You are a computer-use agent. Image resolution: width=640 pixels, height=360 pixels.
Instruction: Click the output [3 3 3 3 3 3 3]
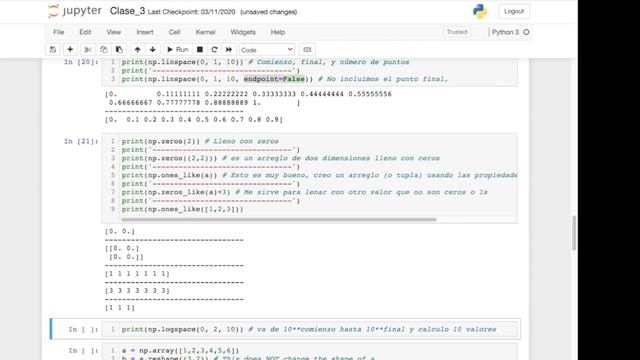[137, 291]
